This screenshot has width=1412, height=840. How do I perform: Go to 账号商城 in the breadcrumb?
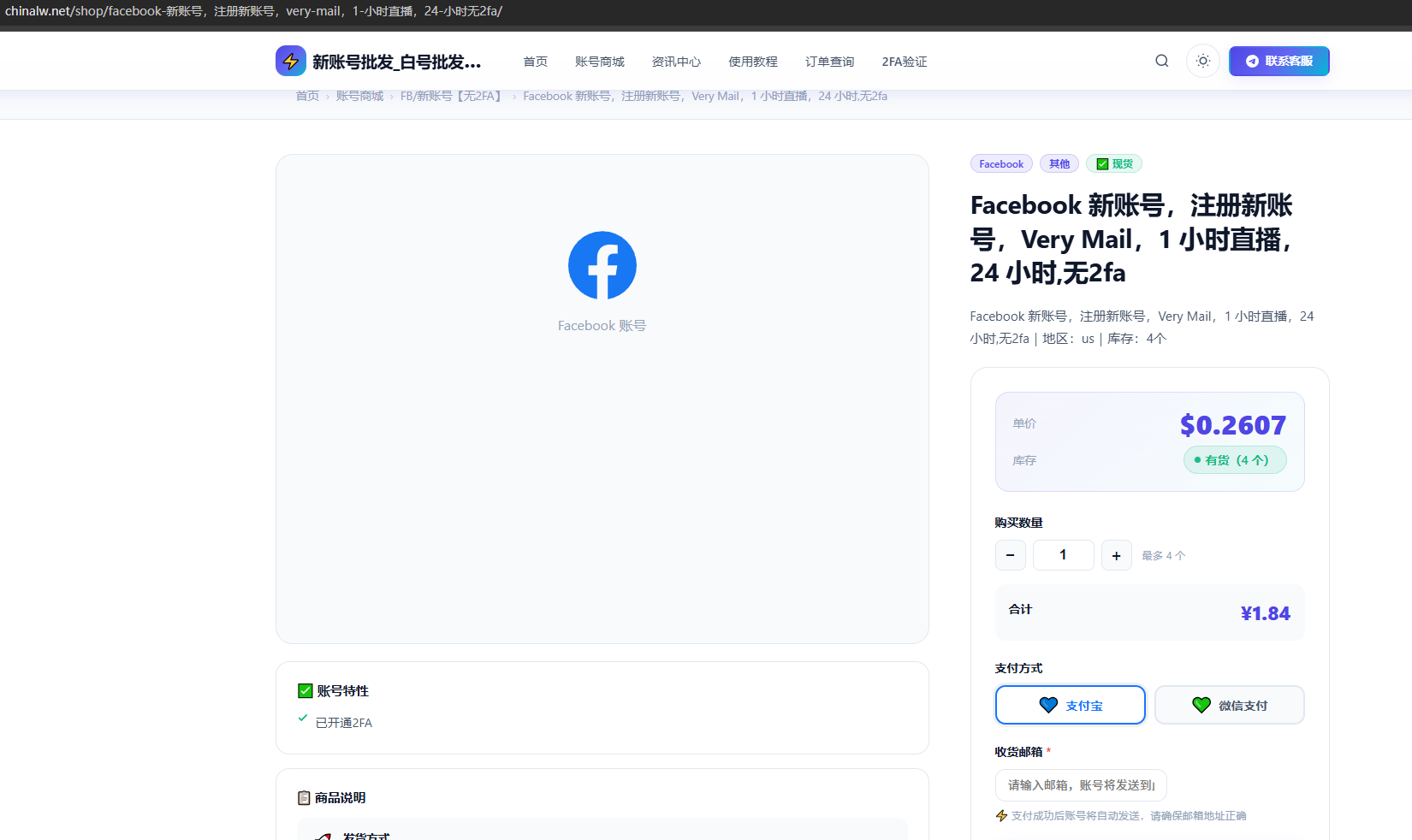pos(359,96)
